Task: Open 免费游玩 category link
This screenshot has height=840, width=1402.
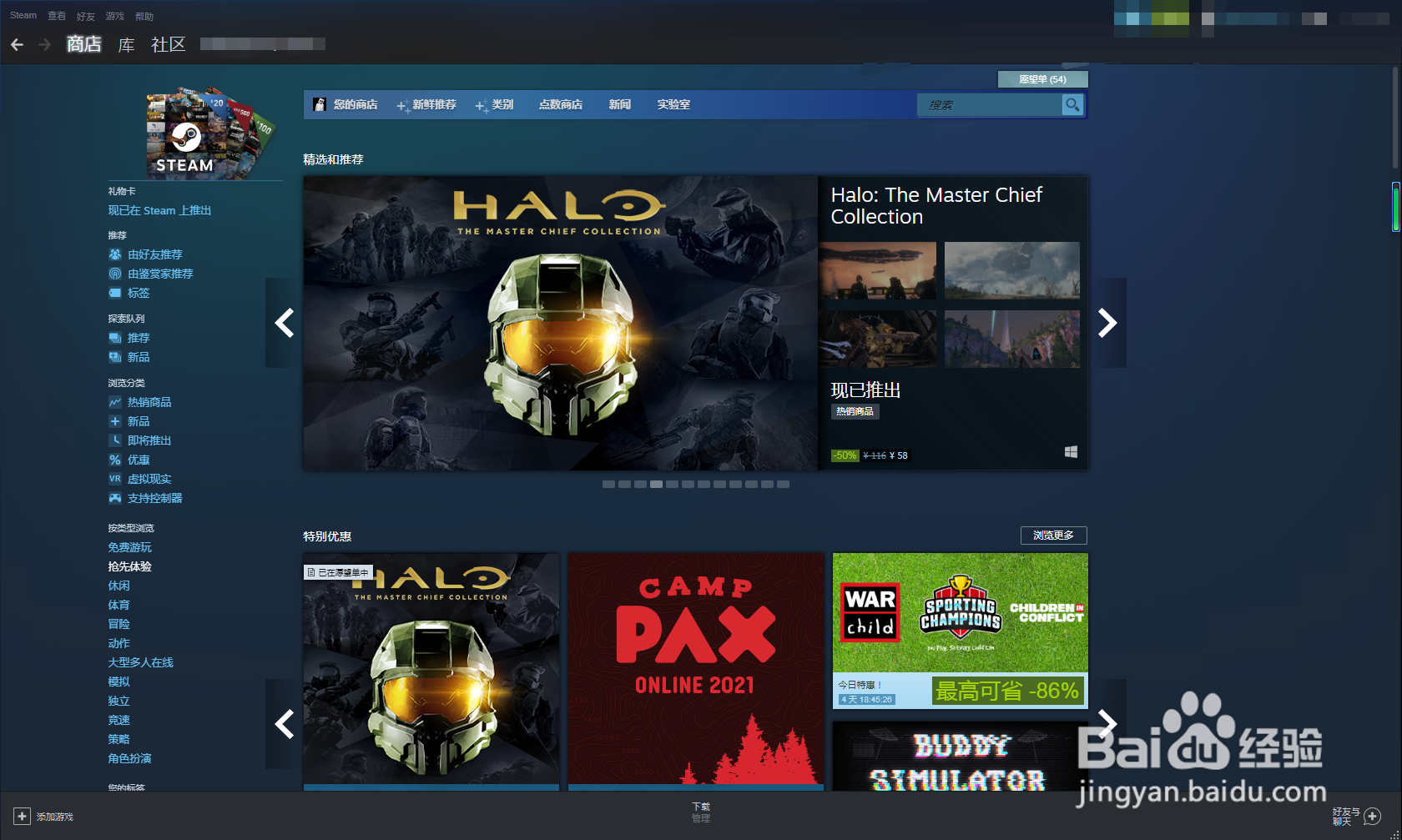Action: 129,547
